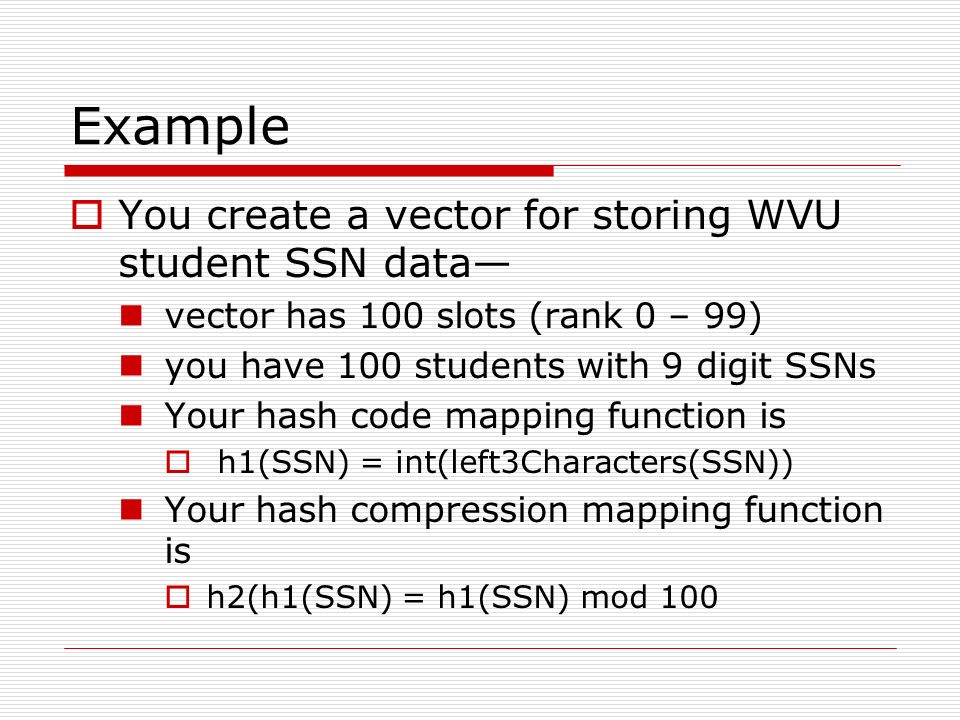Click the formula 'h1(SSN) = int(left3Characters(SSN))'
Screen dimensions: 960x720
coord(505,462)
